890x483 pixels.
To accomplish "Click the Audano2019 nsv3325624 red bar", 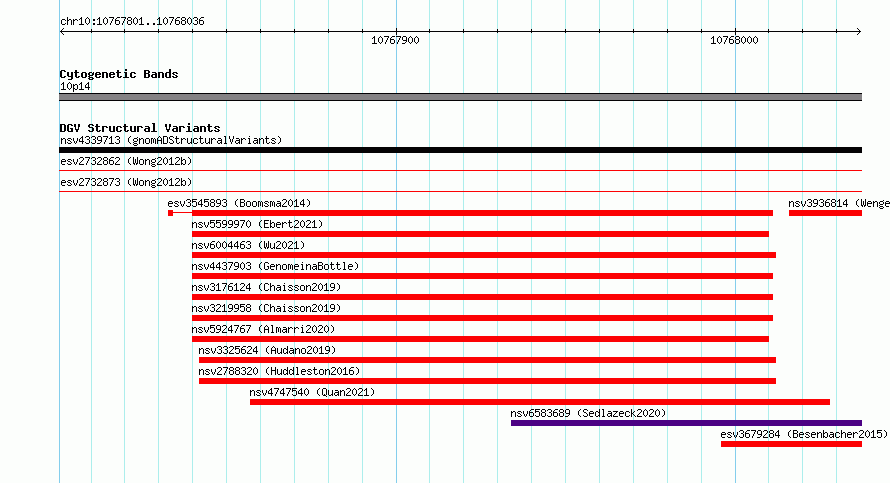I will click(x=487, y=360).
